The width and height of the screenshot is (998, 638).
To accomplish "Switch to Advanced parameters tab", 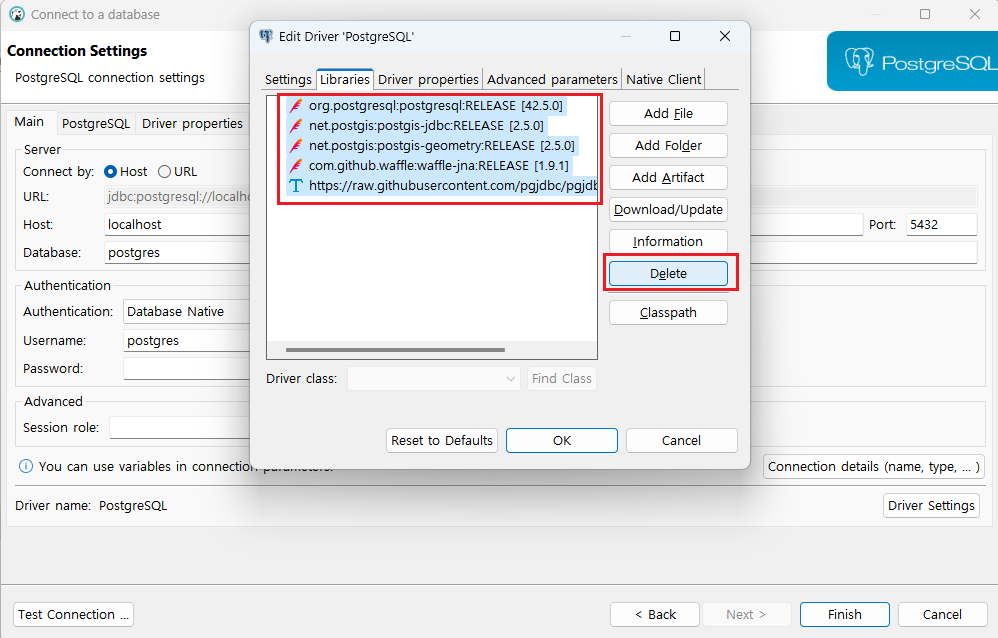I will pos(552,80).
